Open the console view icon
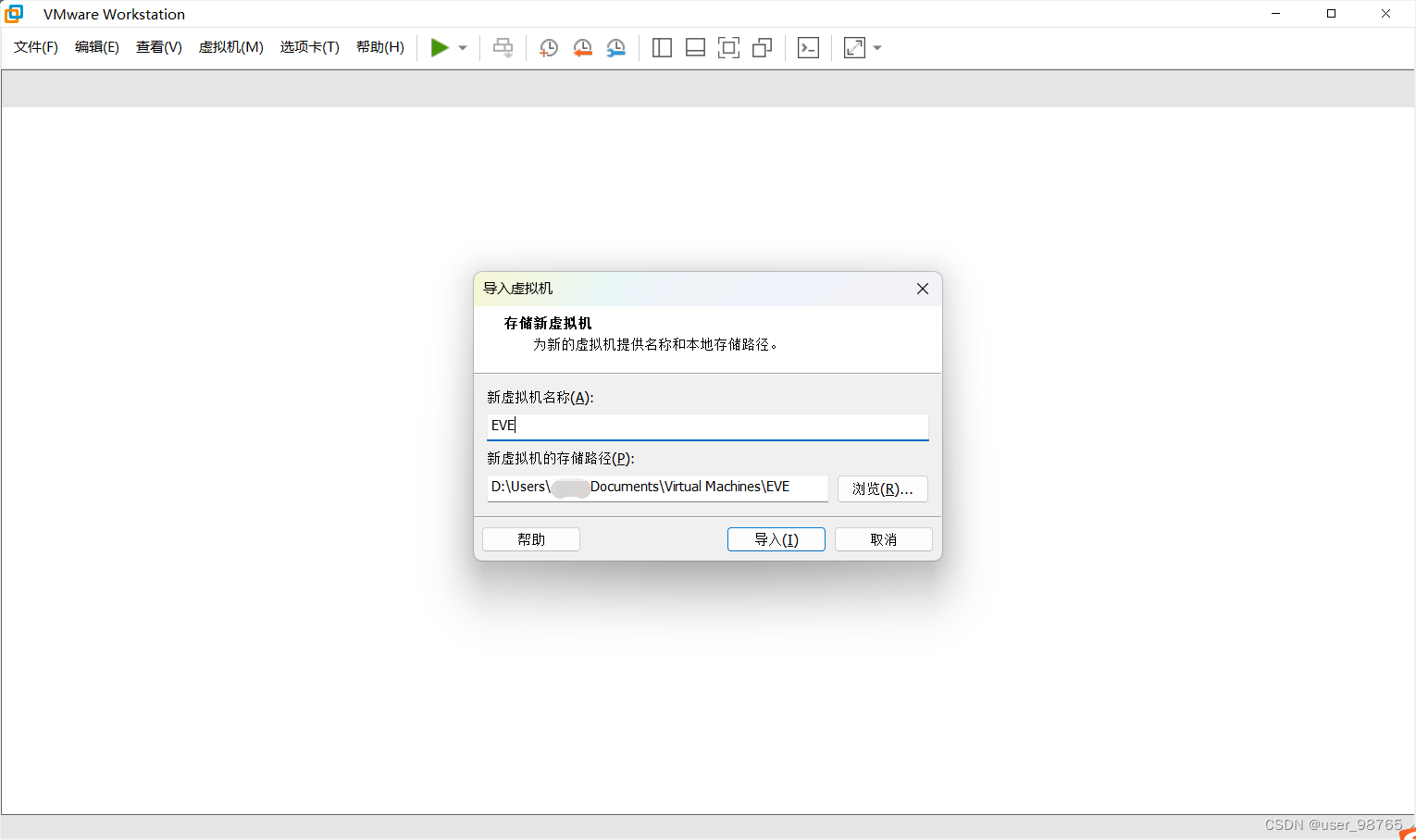This screenshot has height=840, width=1416. [808, 48]
